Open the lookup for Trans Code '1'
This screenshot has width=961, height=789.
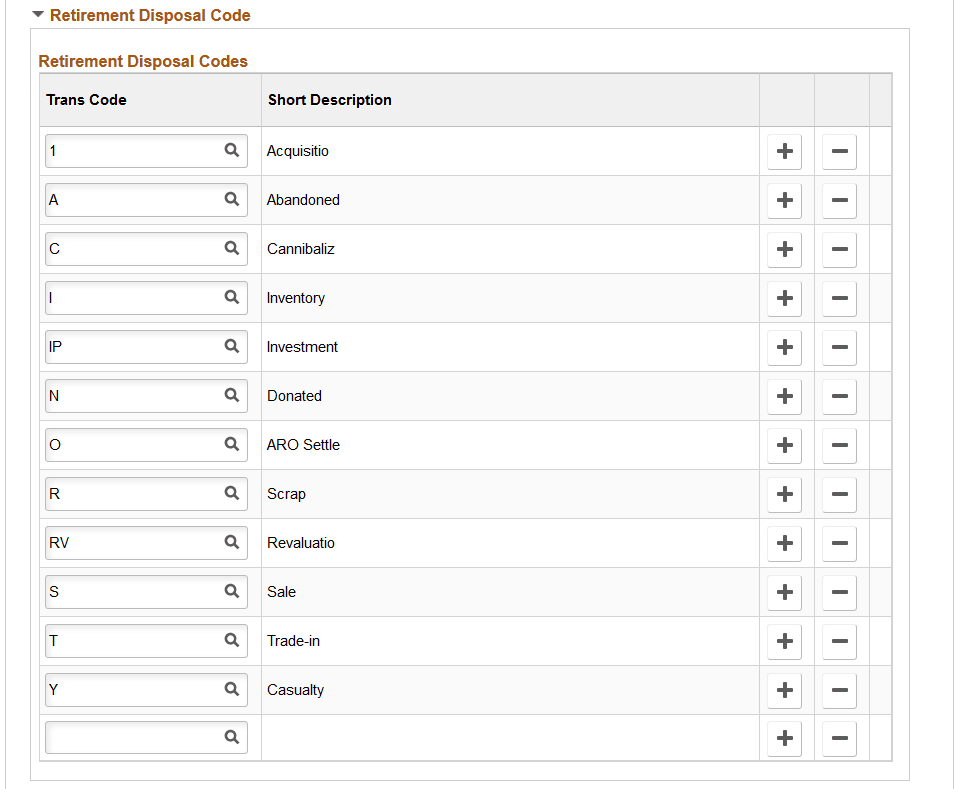pos(232,151)
